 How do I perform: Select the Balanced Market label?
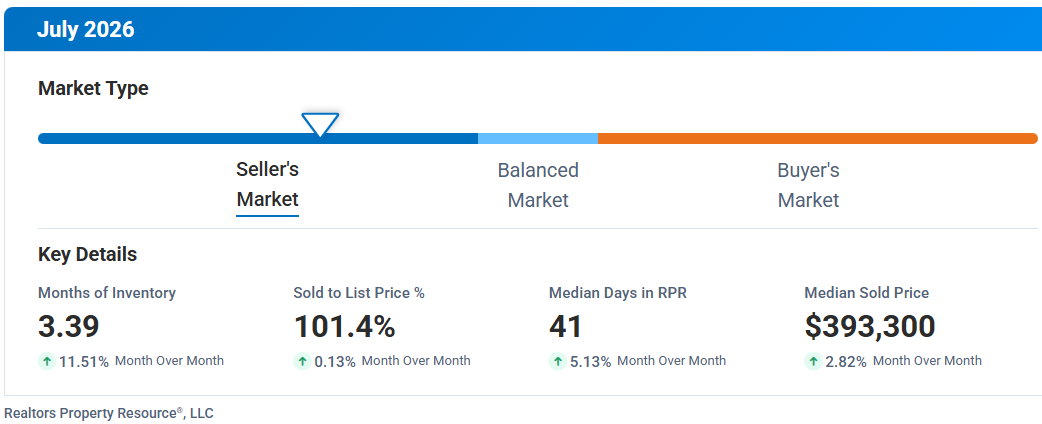click(538, 185)
